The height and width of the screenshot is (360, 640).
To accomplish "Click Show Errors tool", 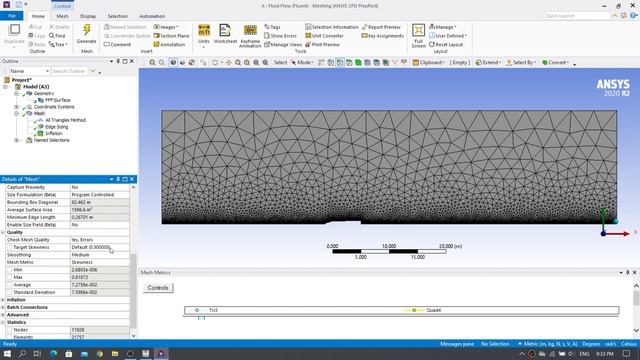I will pyautogui.click(x=280, y=36).
